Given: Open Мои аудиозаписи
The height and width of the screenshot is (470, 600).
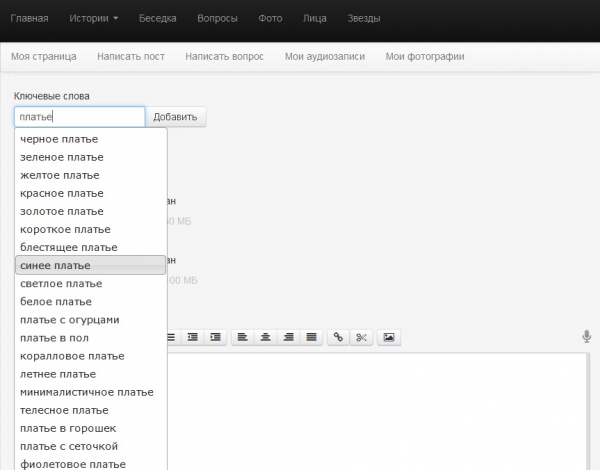Looking at the screenshot, I should (325, 57).
